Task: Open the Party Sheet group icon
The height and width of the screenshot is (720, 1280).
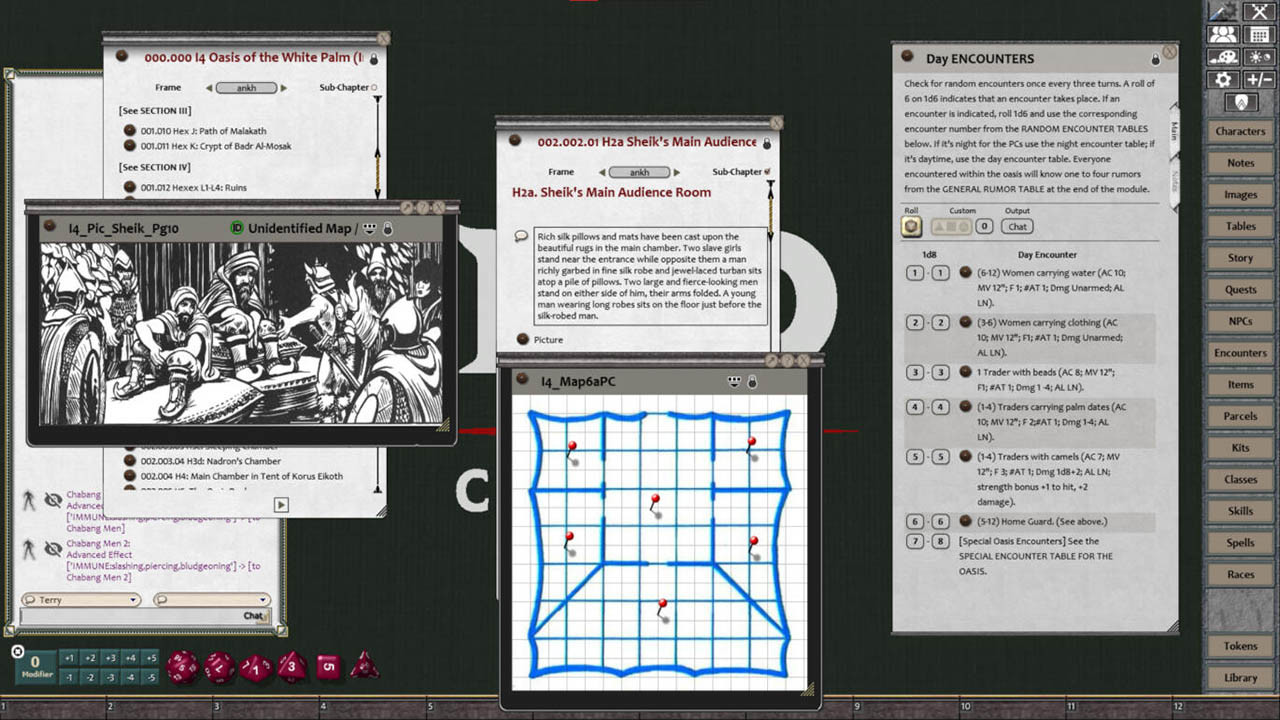Action: [1221, 33]
